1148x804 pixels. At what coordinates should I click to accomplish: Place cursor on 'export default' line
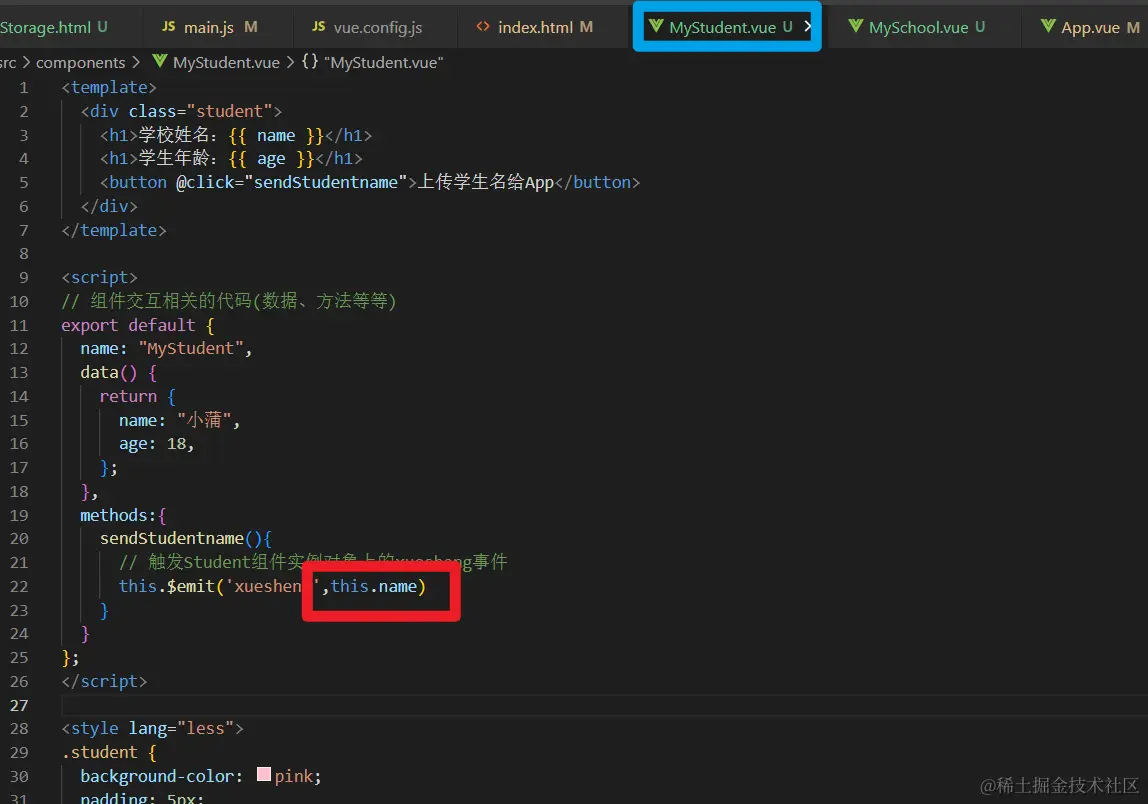pyautogui.click(x=138, y=325)
